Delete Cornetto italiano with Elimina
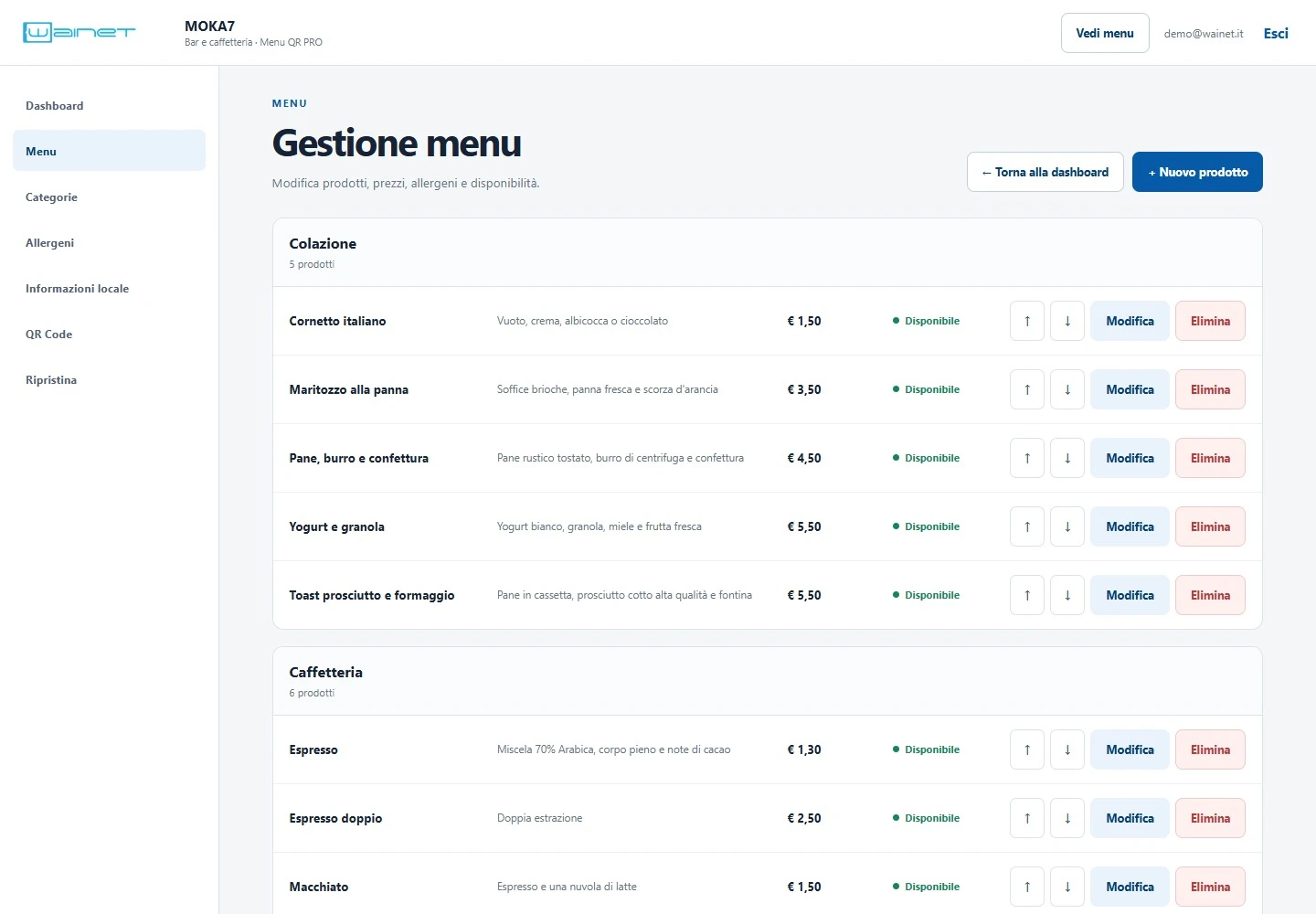This screenshot has height=914, width=1316. click(1210, 321)
